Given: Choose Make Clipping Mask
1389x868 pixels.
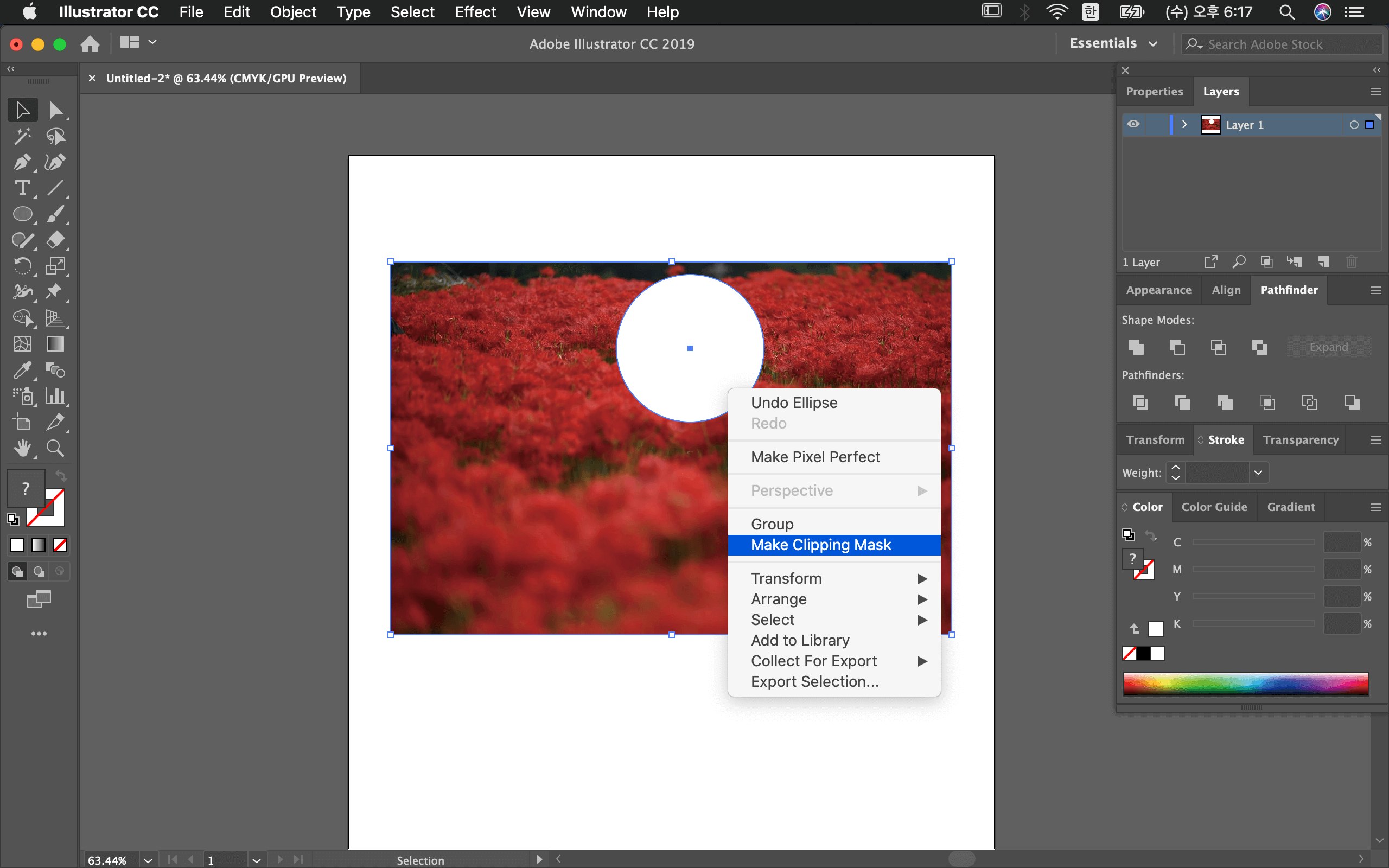Looking at the screenshot, I should click(x=821, y=545).
